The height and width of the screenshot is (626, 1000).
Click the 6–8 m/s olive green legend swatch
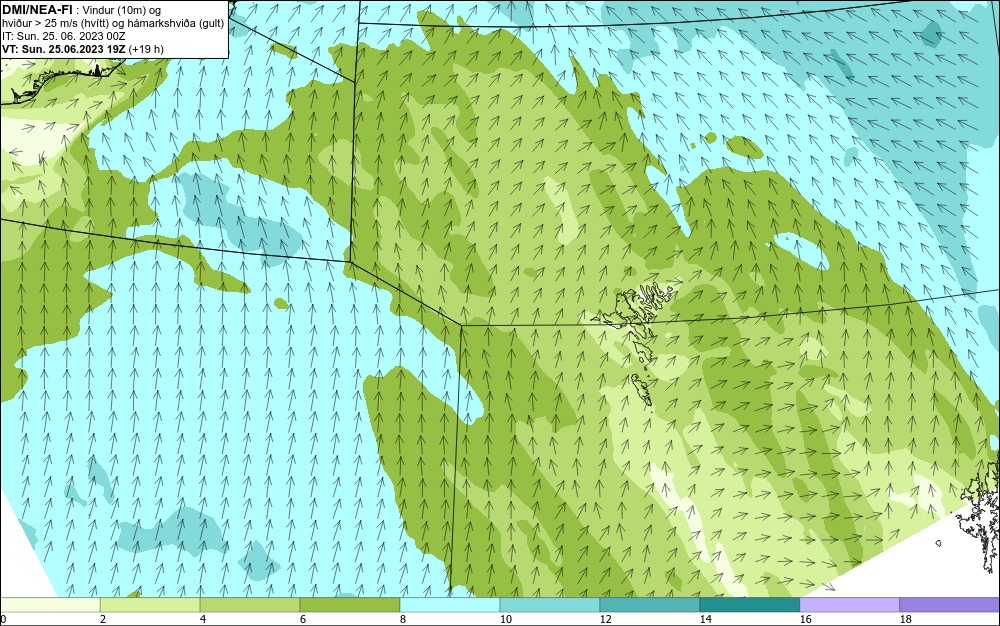coord(350,604)
